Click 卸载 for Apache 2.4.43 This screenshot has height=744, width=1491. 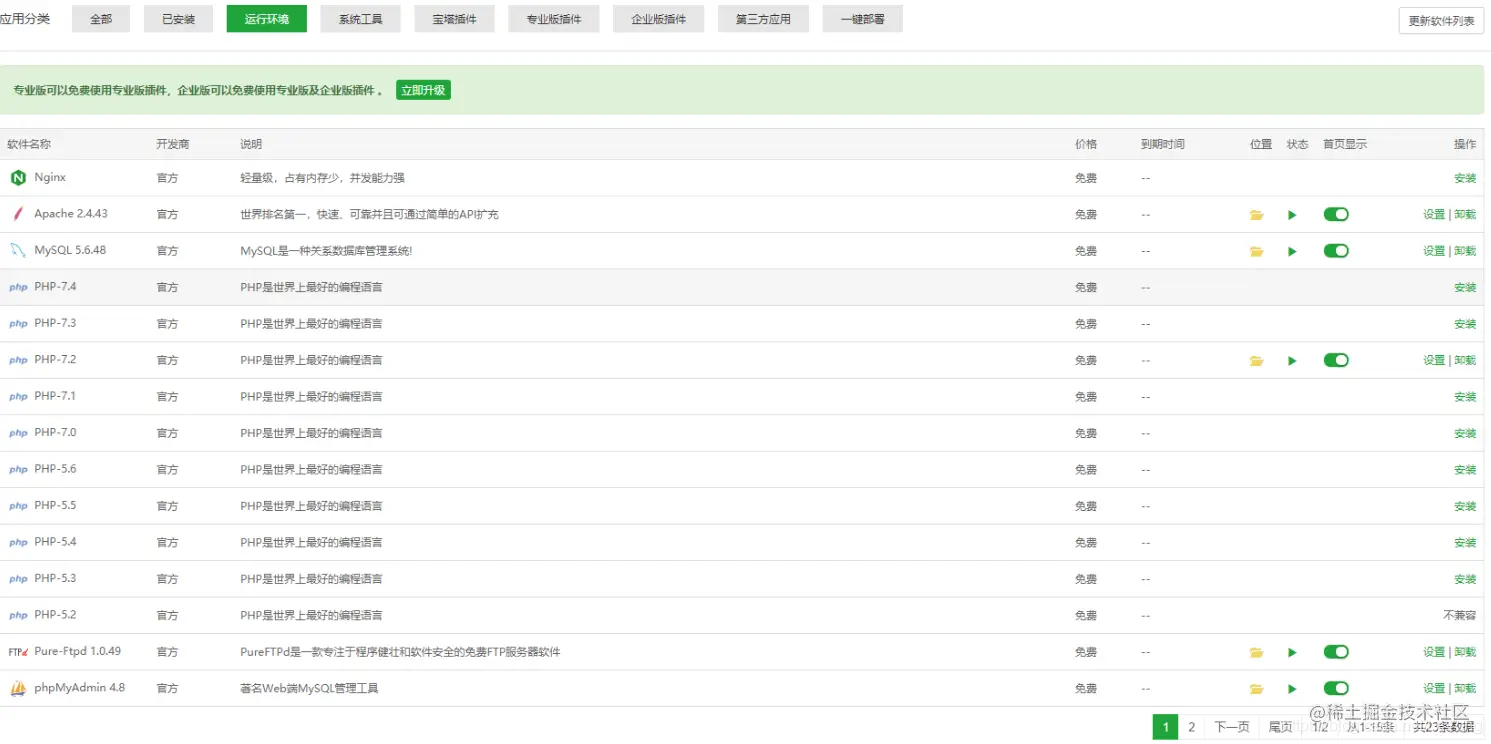[1465, 214]
